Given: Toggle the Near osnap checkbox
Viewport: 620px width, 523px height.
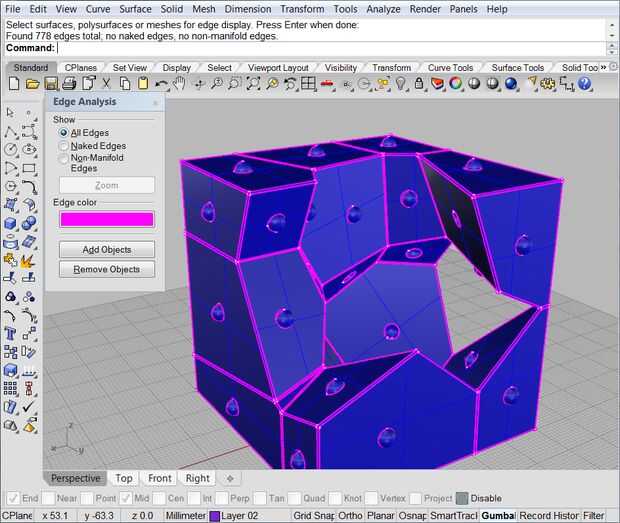Looking at the screenshot, I should coord(49,498).
